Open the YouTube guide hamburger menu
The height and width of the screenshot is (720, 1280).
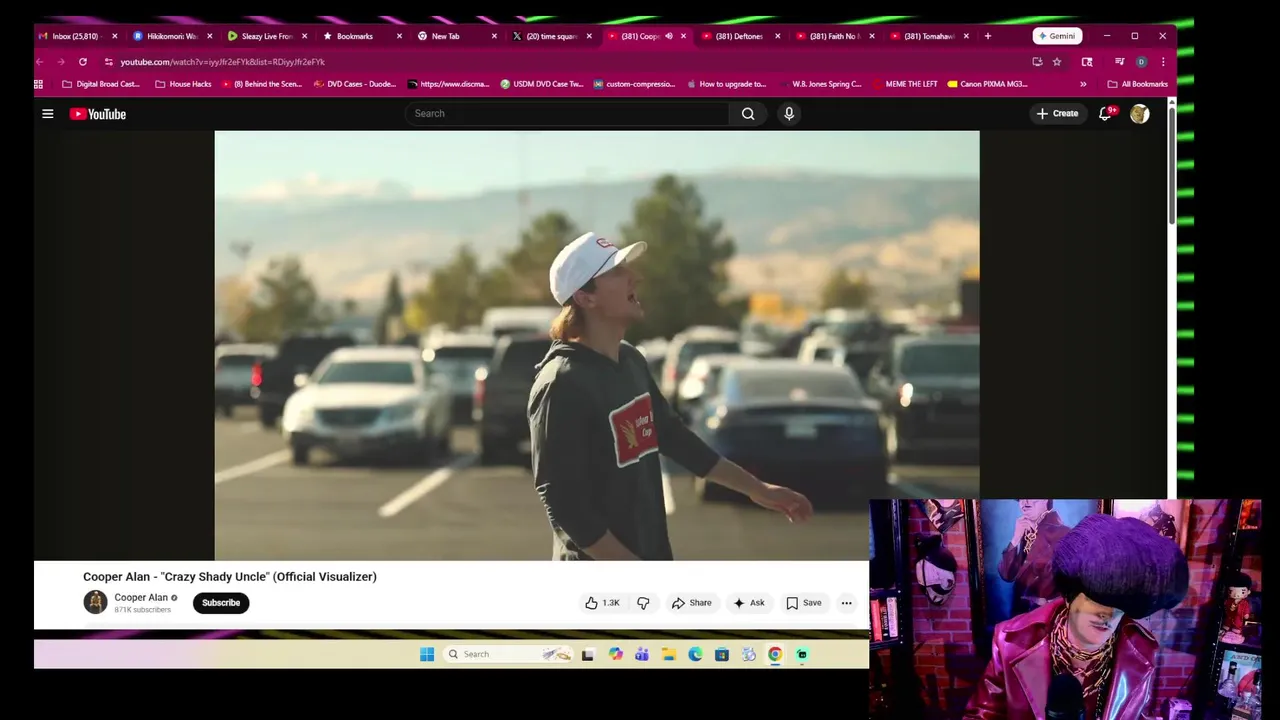click(x=47, y=114)
